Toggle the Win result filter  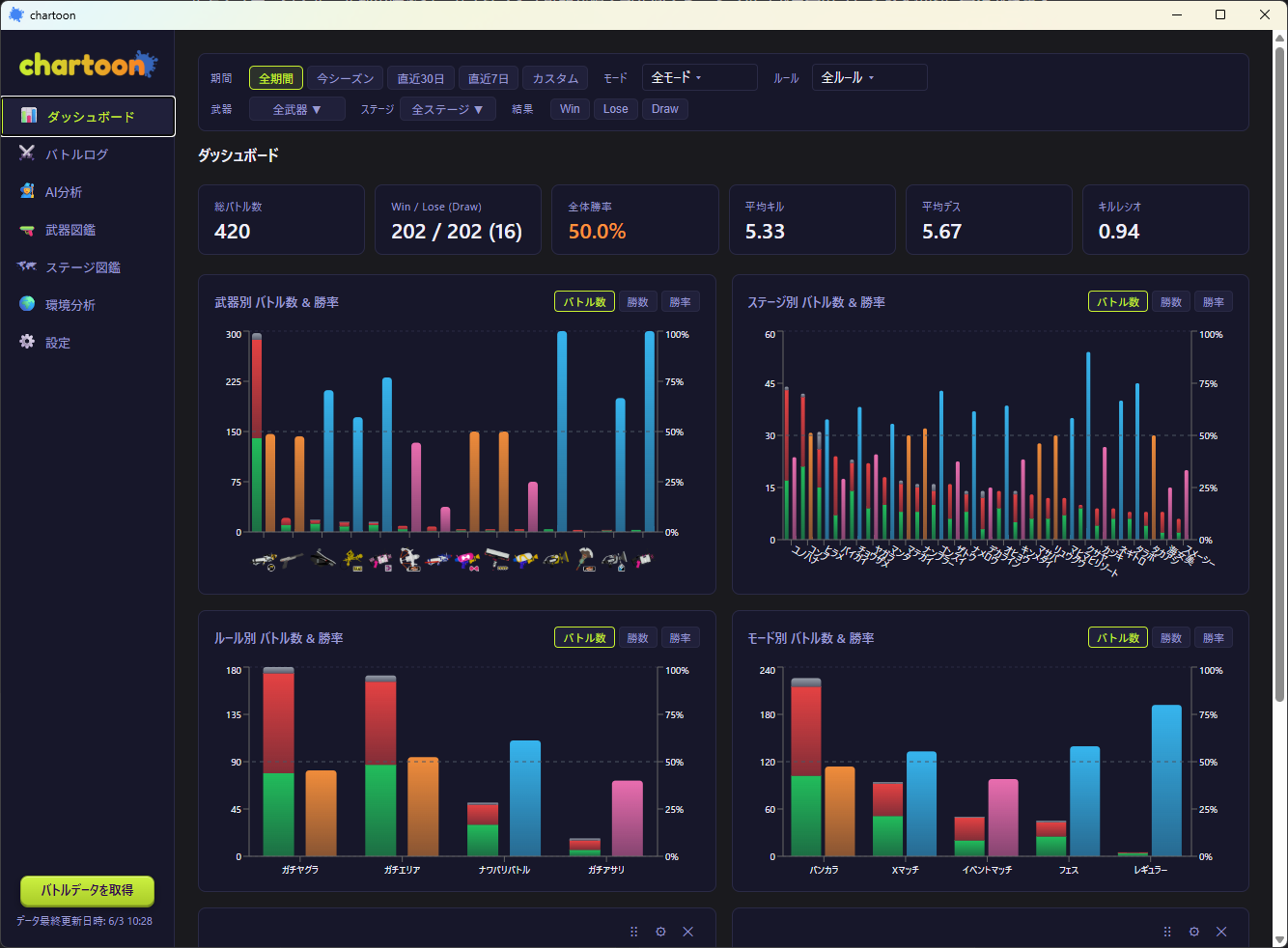coord(570,109)
